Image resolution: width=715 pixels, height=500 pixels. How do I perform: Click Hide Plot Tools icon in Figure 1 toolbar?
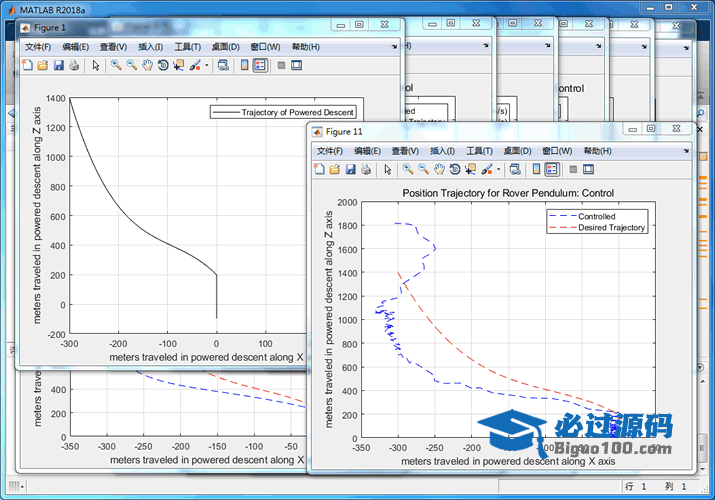click(x=281, y=65)
